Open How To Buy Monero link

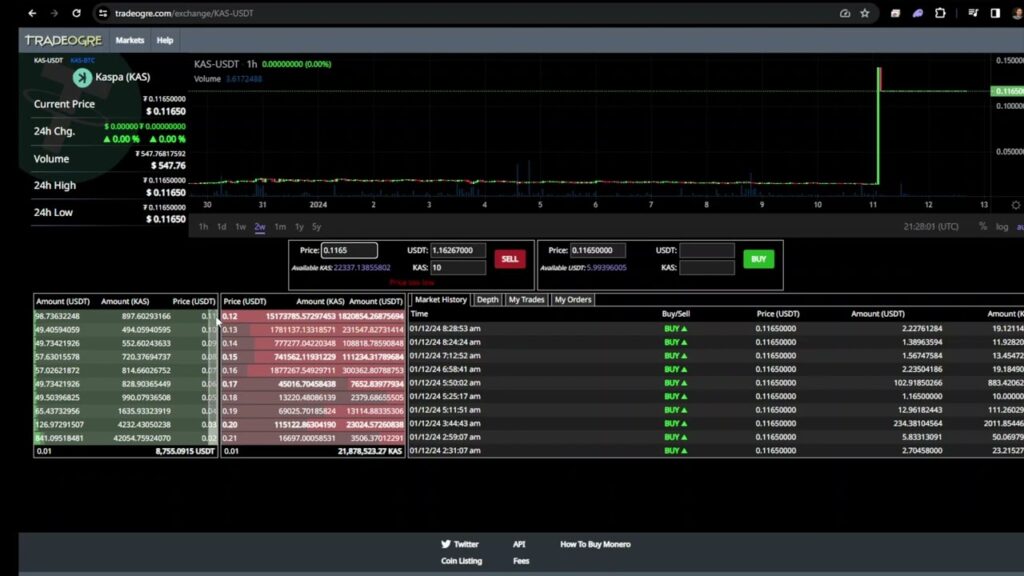tap(595, 544)
